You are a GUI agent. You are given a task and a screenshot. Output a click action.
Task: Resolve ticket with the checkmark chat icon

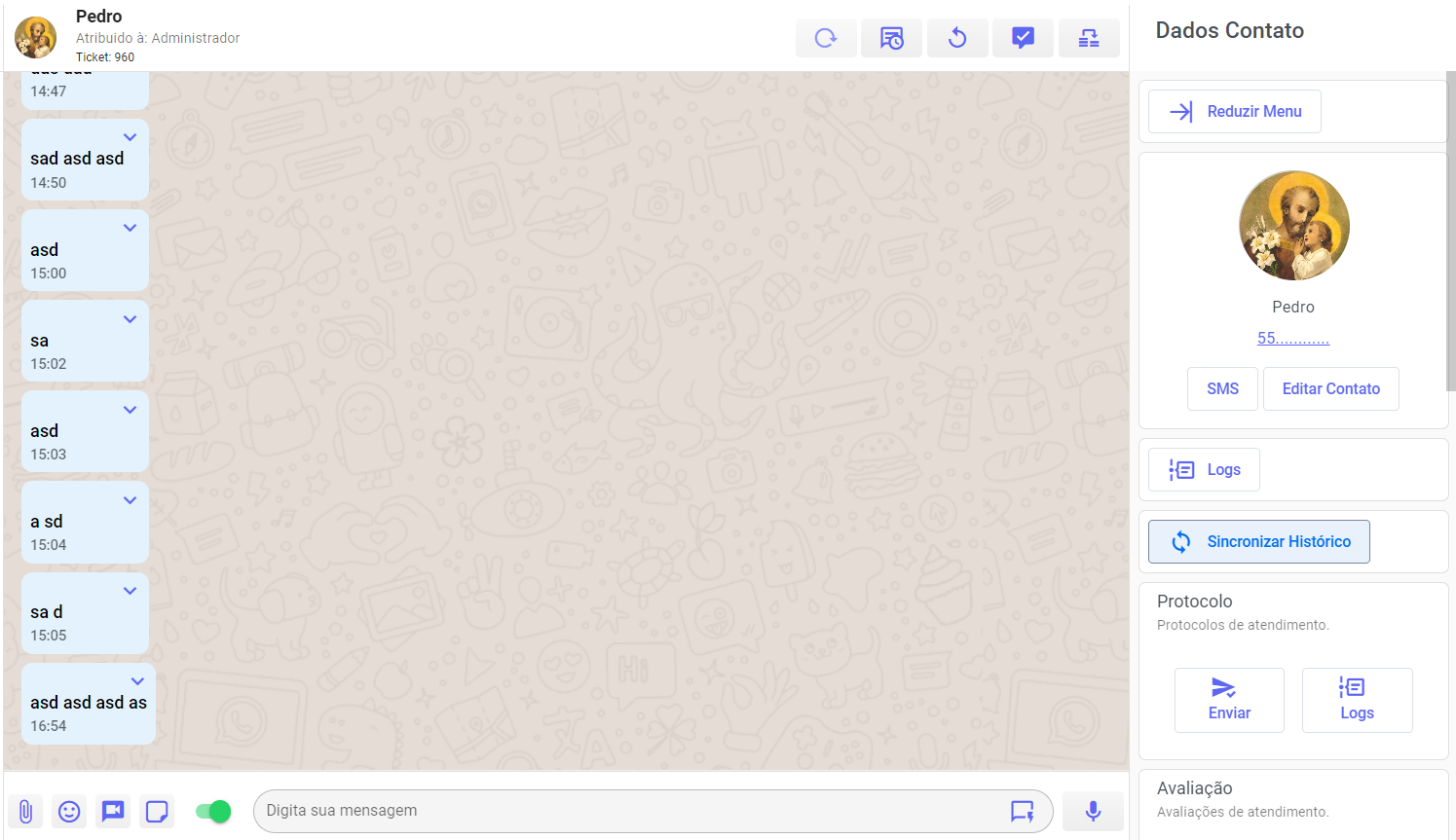tap(1023, 38)
